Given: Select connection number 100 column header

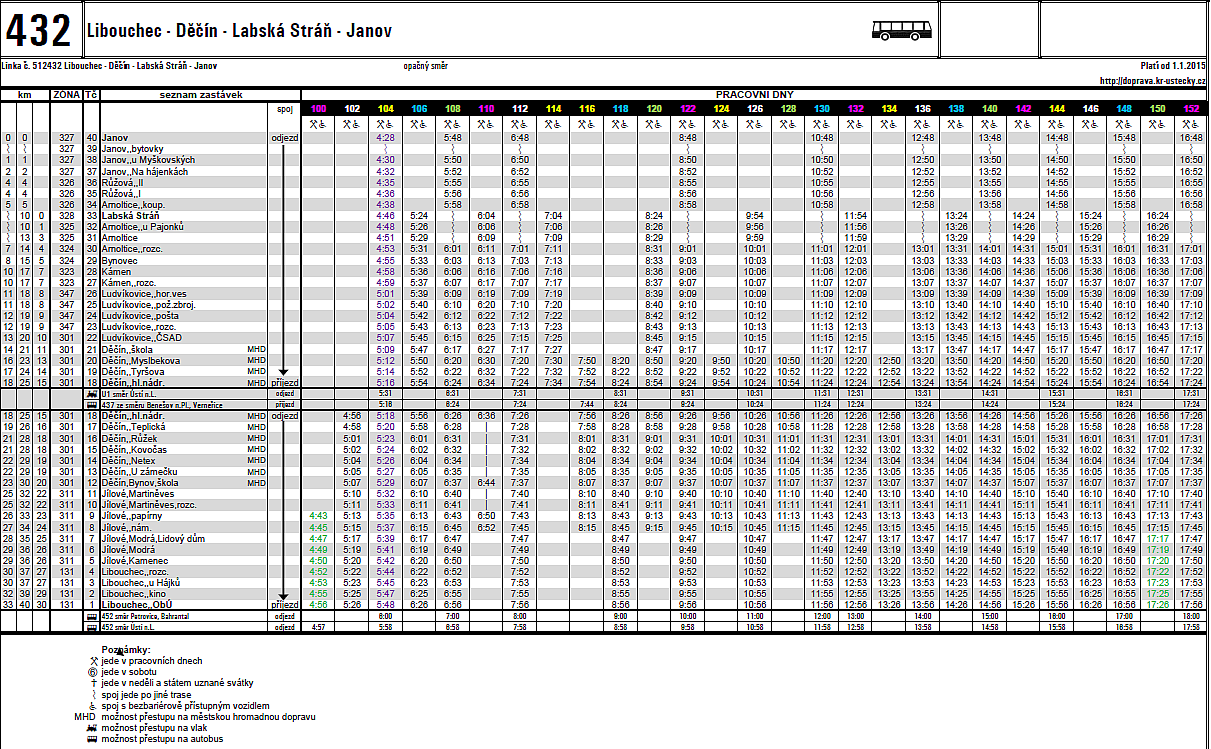Looking at the screenshot, I should [318, 108].
